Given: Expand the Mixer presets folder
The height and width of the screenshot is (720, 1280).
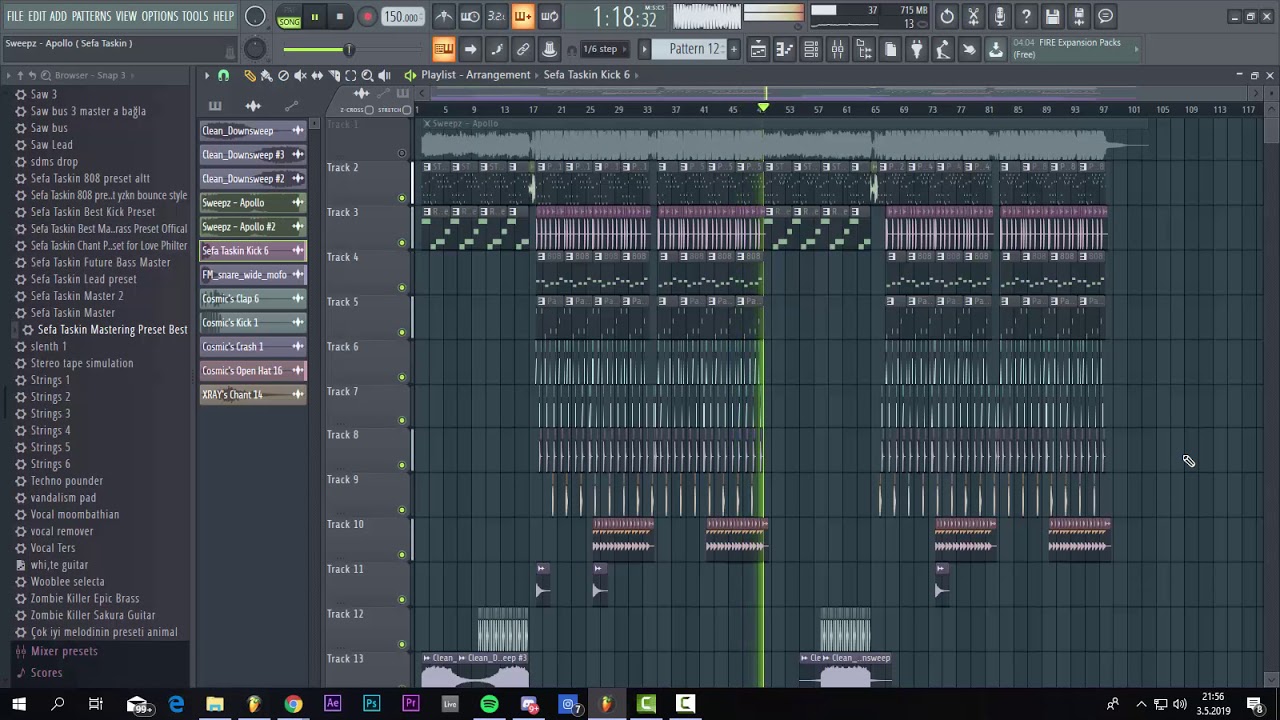Looking at the screenshot, I should 64,651.
